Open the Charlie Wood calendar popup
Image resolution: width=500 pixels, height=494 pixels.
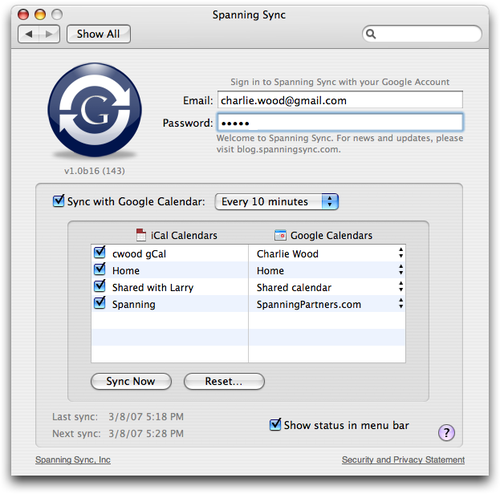[x=401, y=253]
